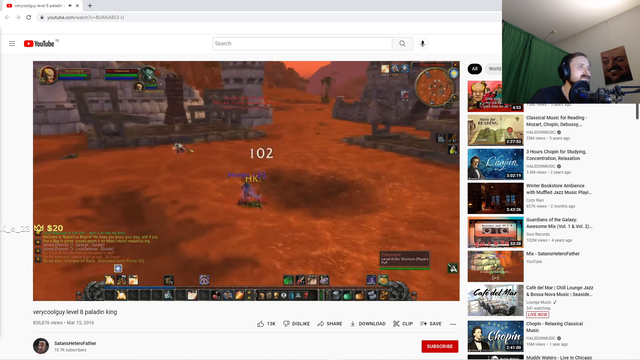Click the DOWNLOAD button
640x360 pixels.
[368, 324]
